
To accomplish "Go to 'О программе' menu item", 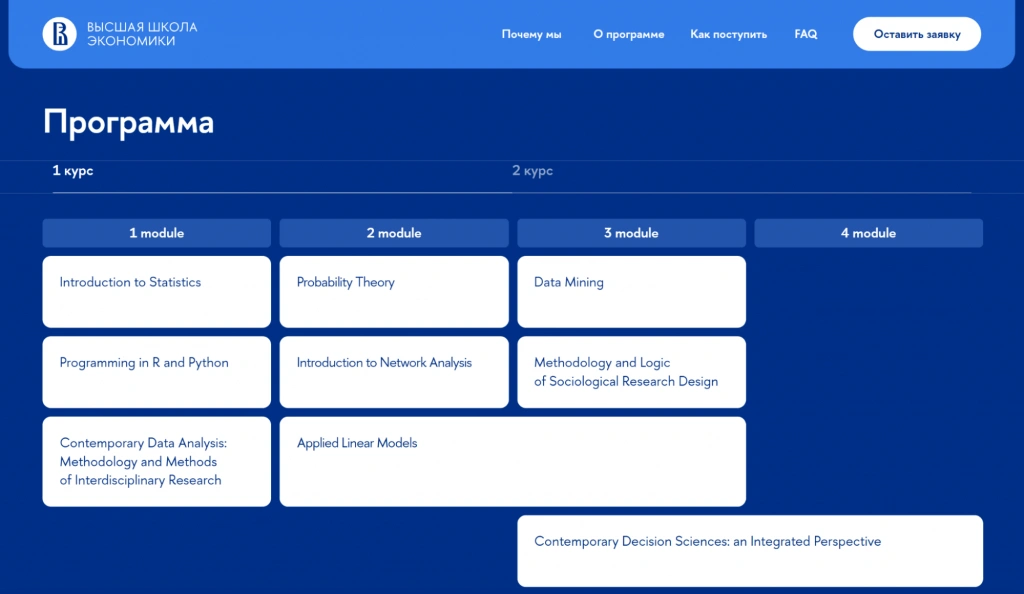I will point(628,34).
